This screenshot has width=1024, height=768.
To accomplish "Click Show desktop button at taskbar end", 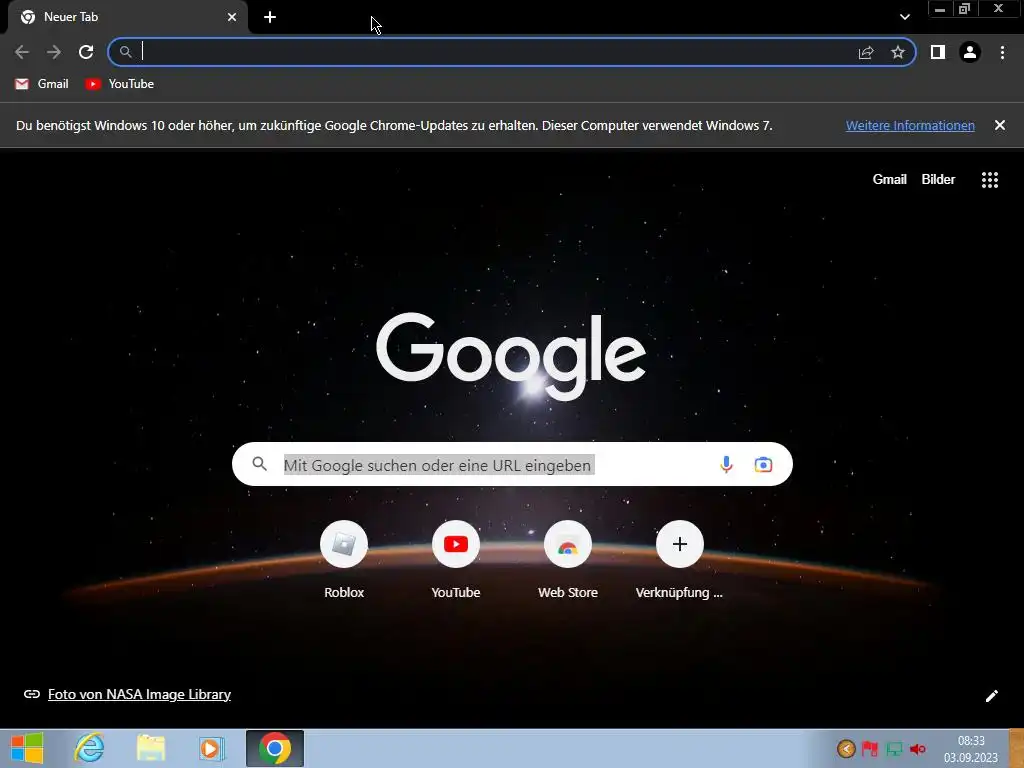I will [1016, 748].
